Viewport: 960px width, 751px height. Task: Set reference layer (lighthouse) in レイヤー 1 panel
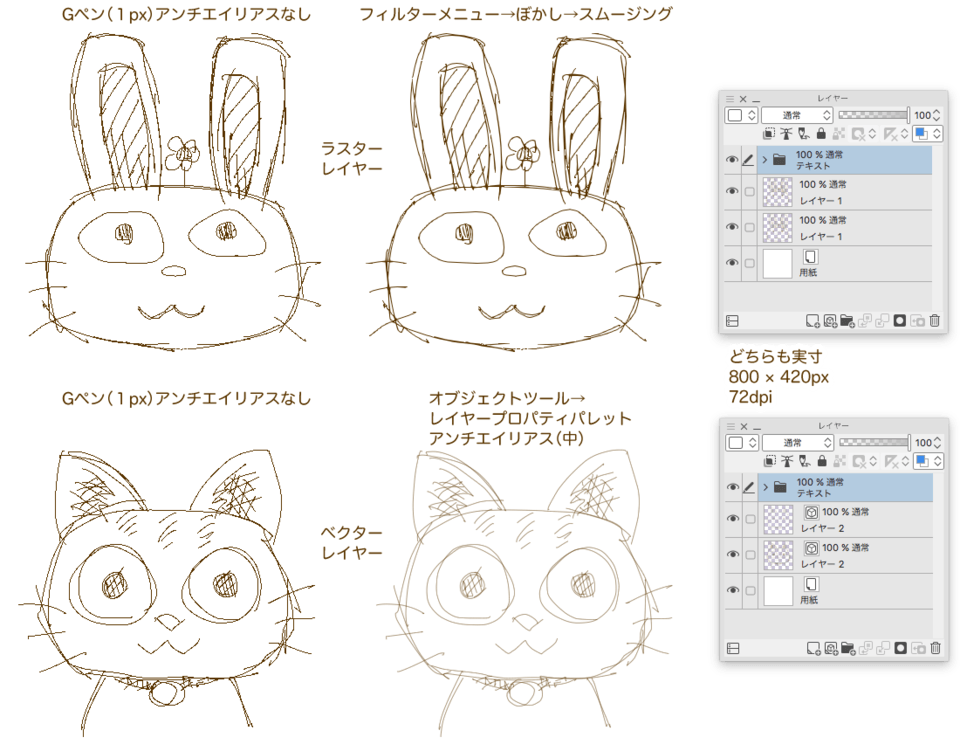click(x=787, y=133)
